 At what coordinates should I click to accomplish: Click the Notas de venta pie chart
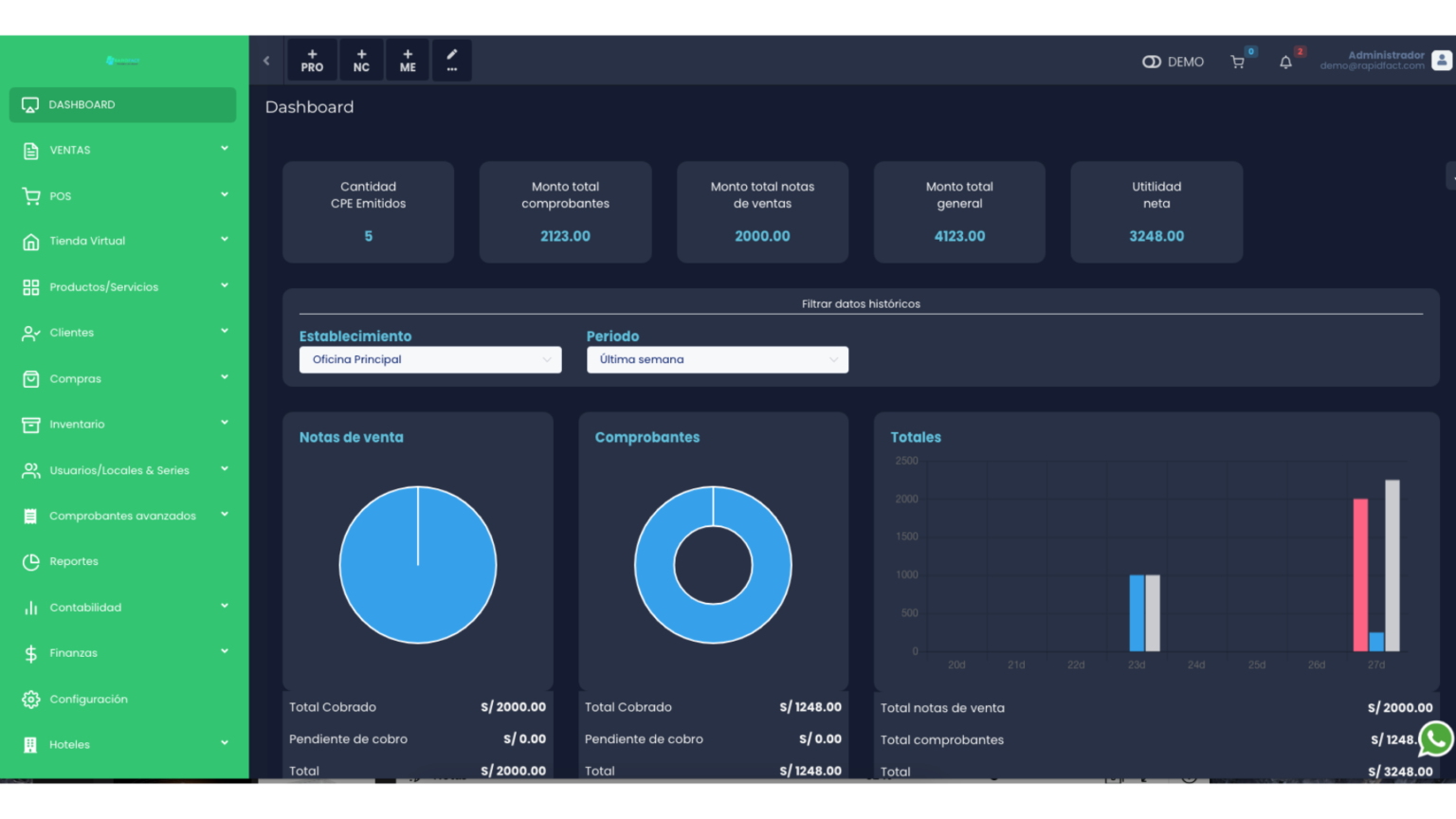418,565
